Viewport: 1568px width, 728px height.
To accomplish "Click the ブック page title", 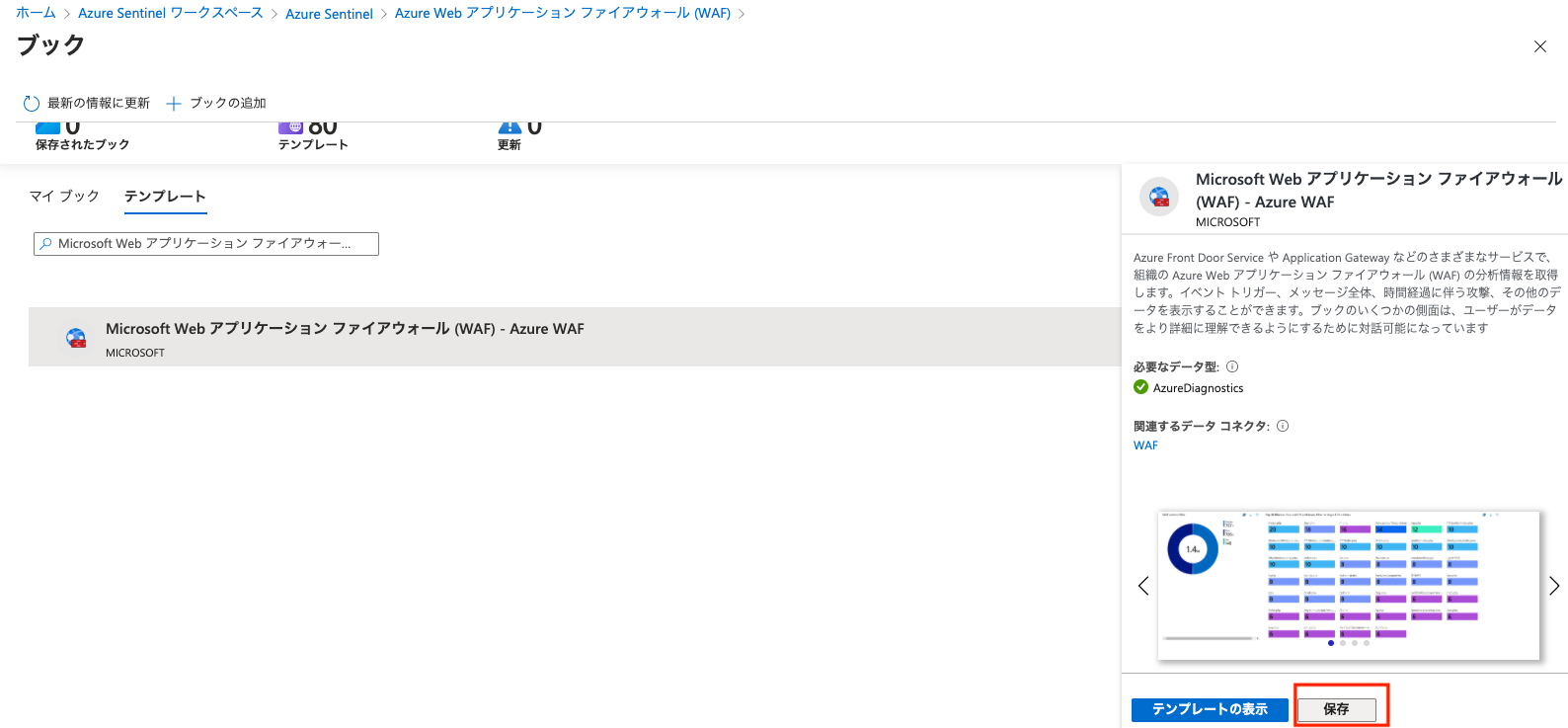I will coord(50,45).
